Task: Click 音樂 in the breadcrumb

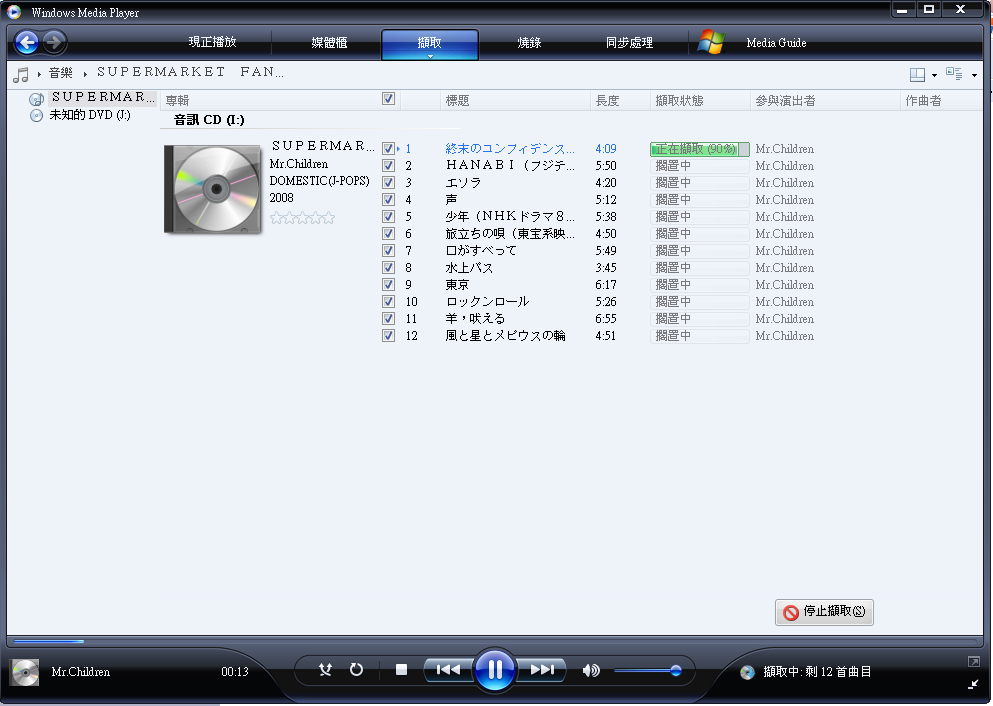Action: pos(61,73)
